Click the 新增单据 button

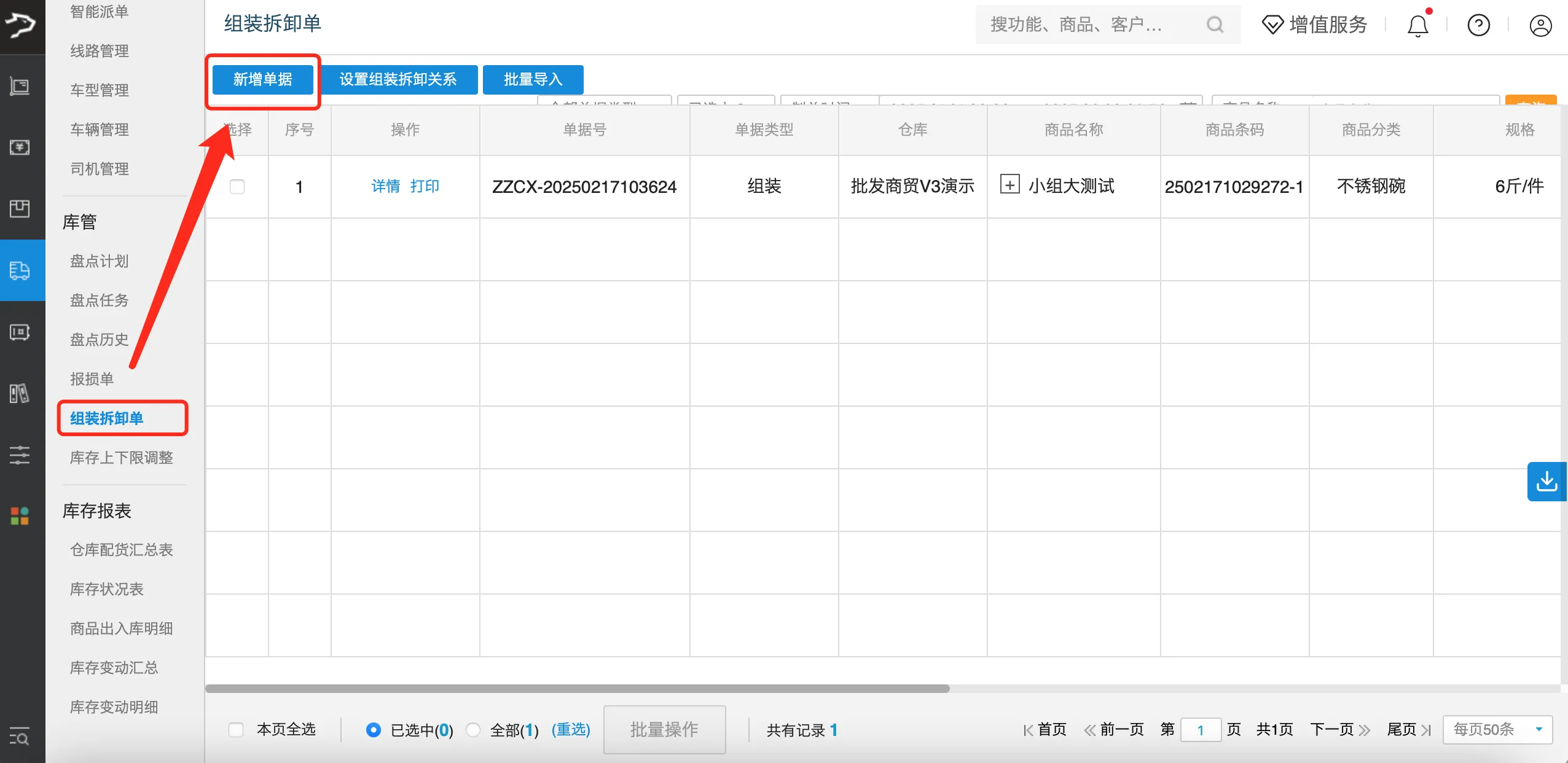(263, 80)
